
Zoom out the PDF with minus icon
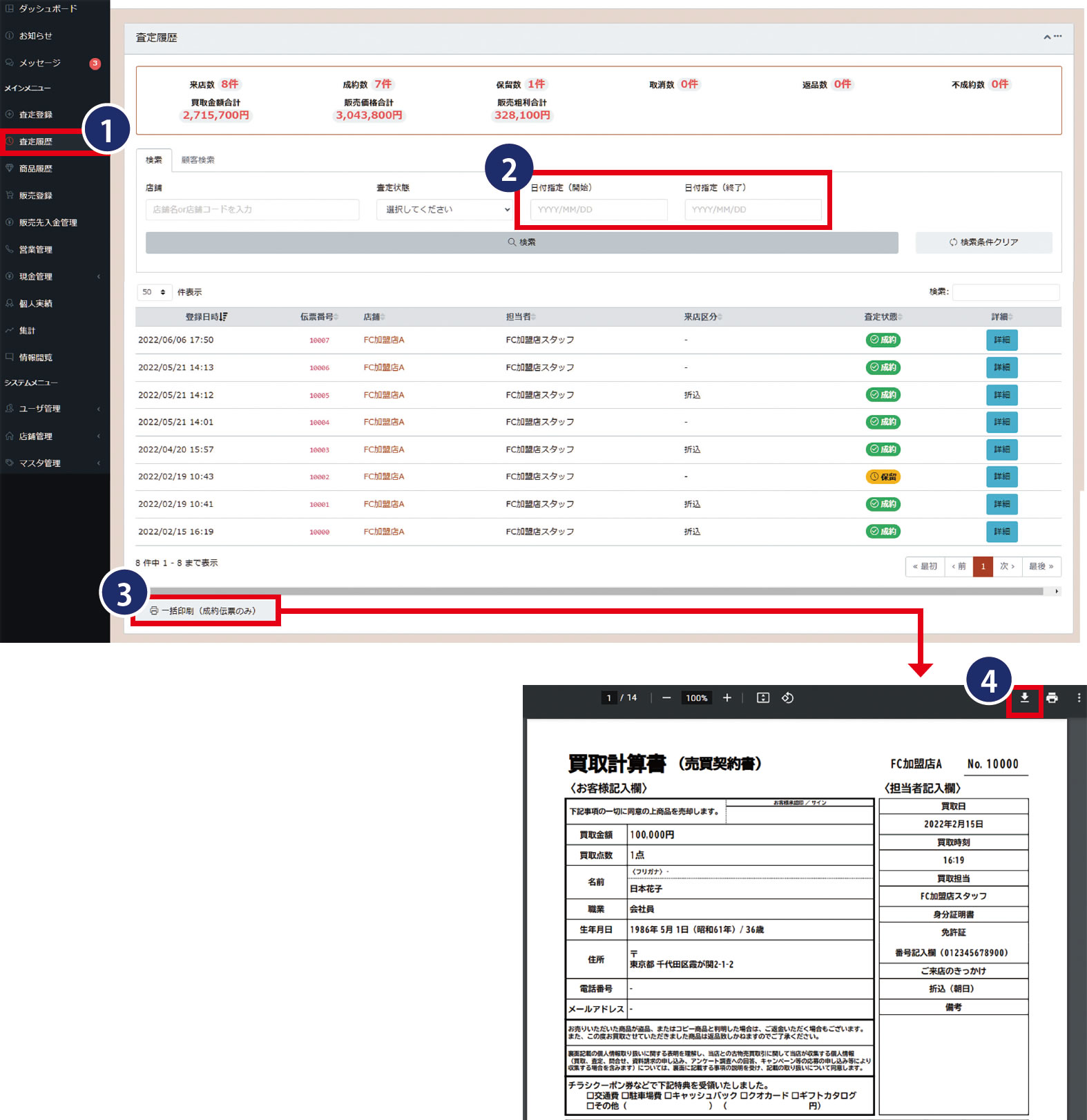pos(666,698)
